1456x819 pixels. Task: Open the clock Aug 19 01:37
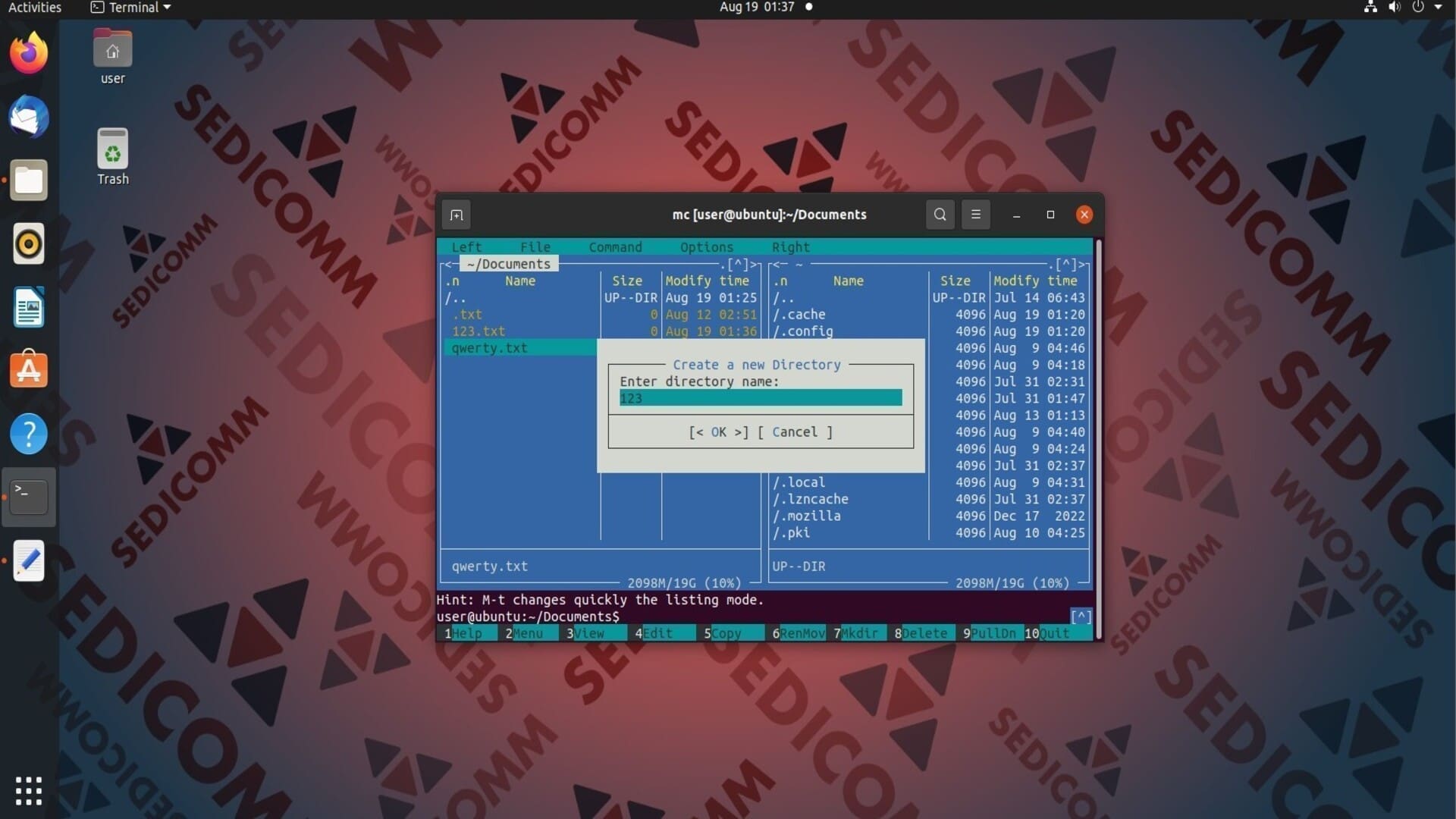coord(757,8)
